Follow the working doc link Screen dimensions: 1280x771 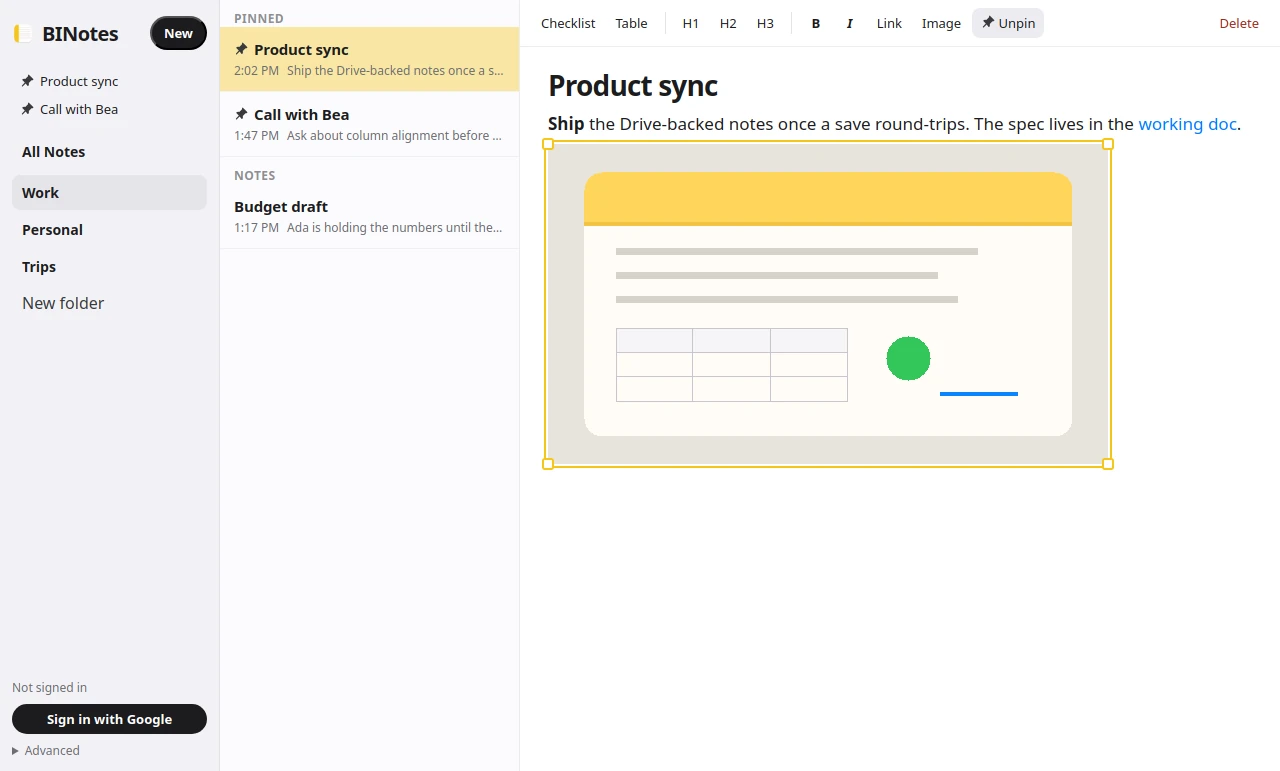click(1188, 124)
